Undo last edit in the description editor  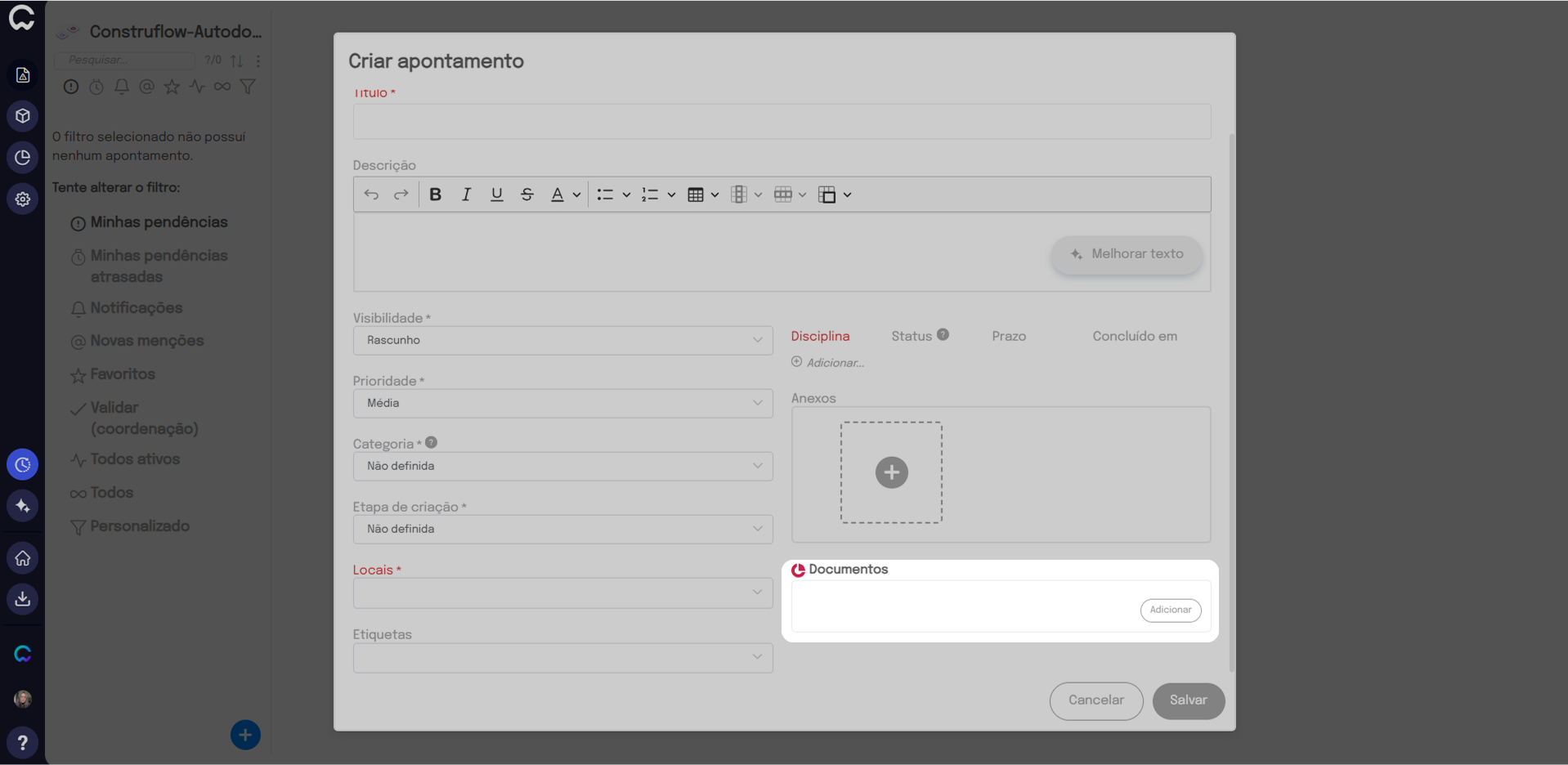(x=371, y=195)
